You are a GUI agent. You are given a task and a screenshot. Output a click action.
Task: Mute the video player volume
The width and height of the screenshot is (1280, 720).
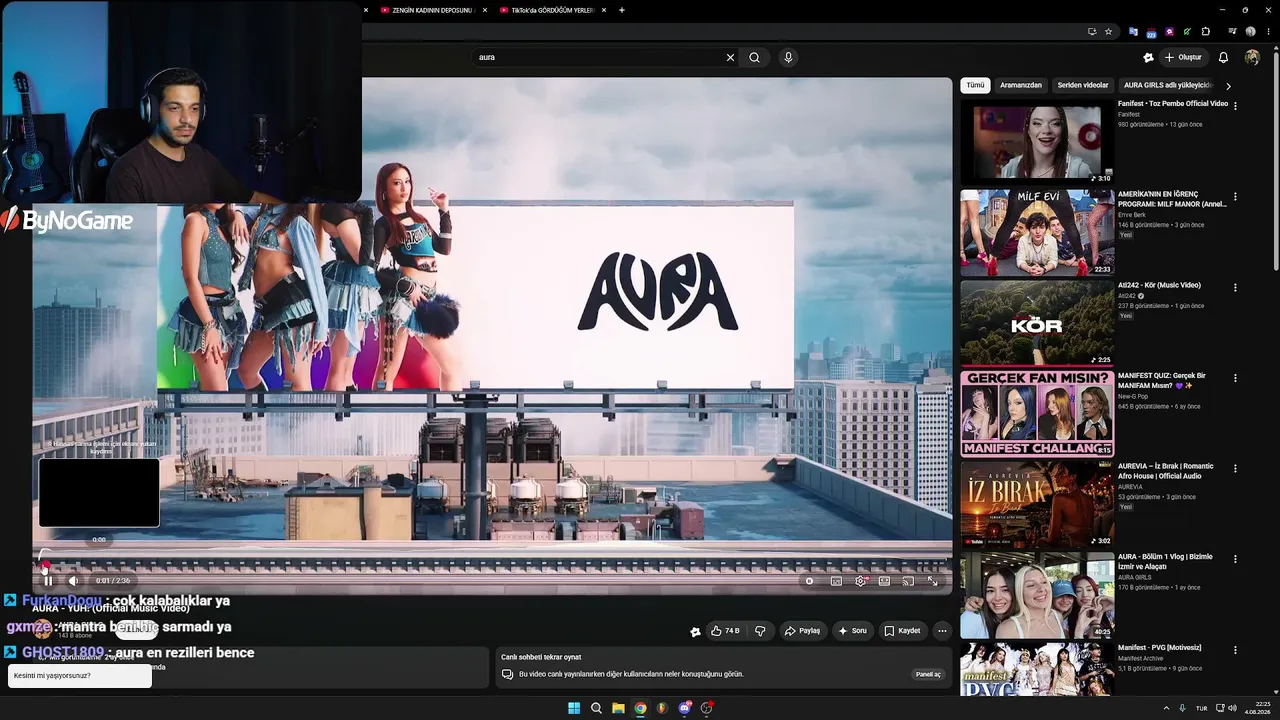point(73,580)
